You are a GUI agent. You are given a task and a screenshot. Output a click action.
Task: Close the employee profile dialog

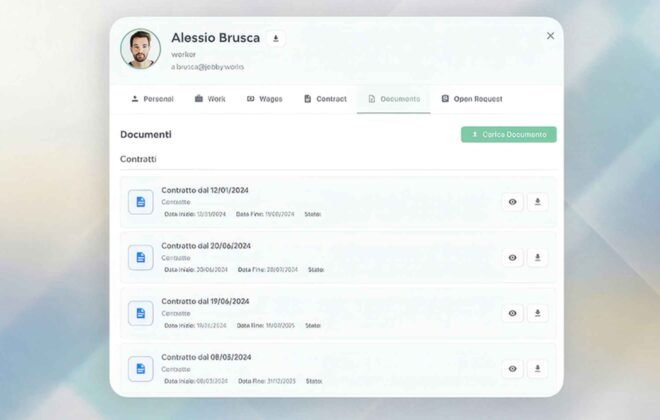coord(550,36)
